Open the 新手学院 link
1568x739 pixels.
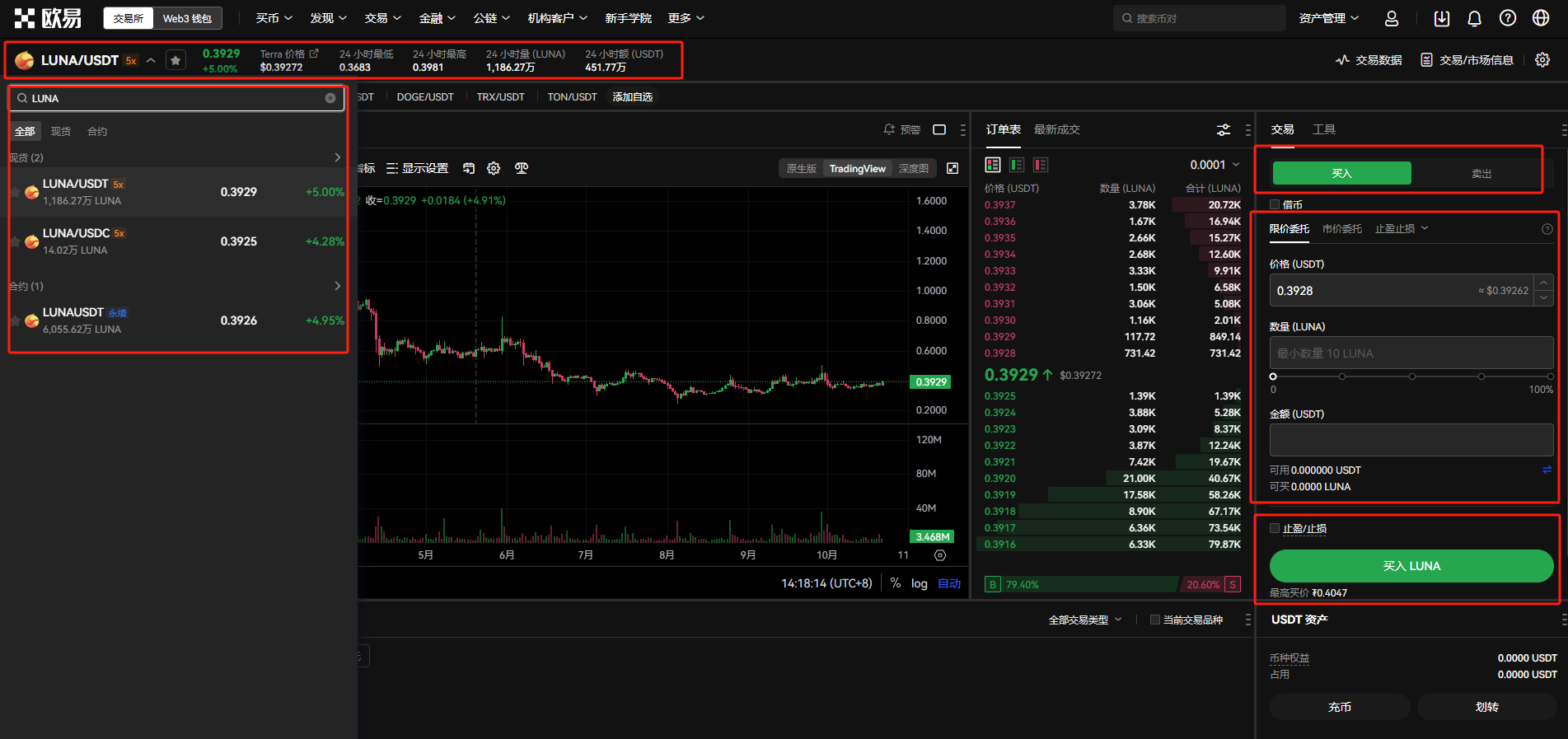628,18
